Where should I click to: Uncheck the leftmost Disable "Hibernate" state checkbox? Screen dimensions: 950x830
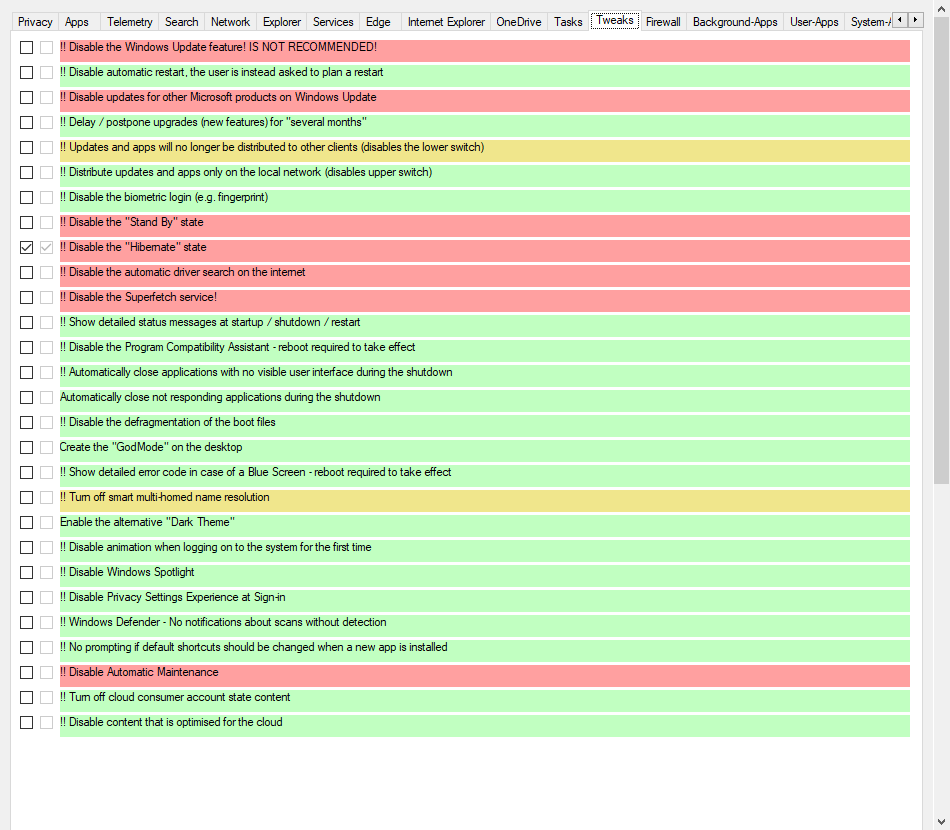pos(27,247)
